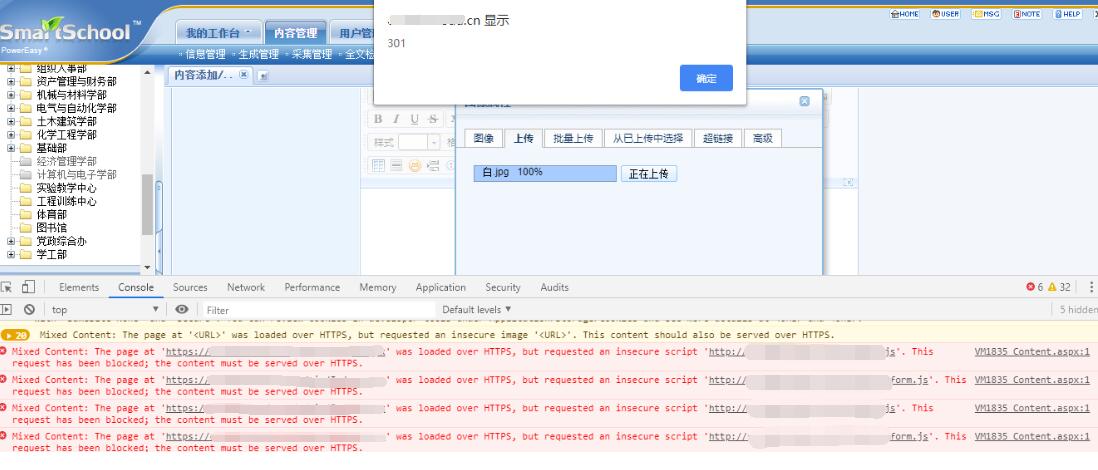
Task: Click the DevTools inspect element icon
Action: (9, 288)
